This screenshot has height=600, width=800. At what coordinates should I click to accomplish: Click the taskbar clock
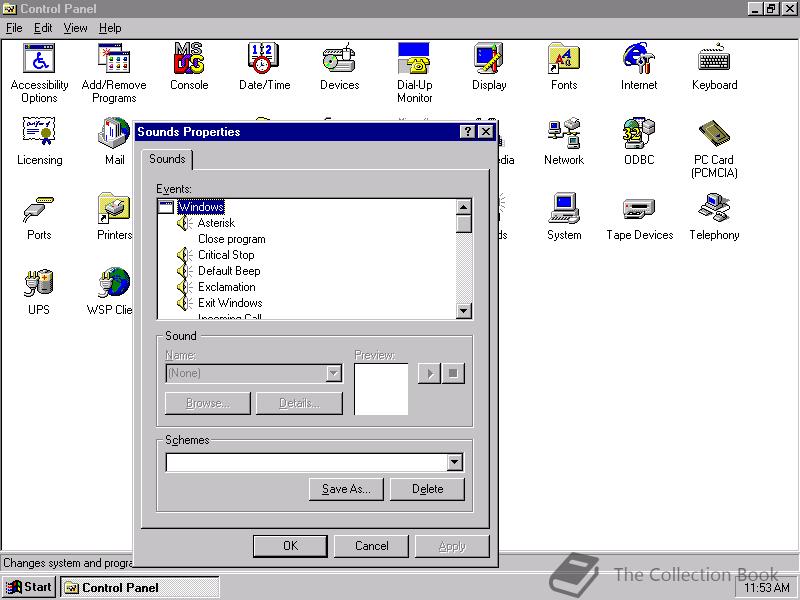pyautogui.click(x=767, y=588)
